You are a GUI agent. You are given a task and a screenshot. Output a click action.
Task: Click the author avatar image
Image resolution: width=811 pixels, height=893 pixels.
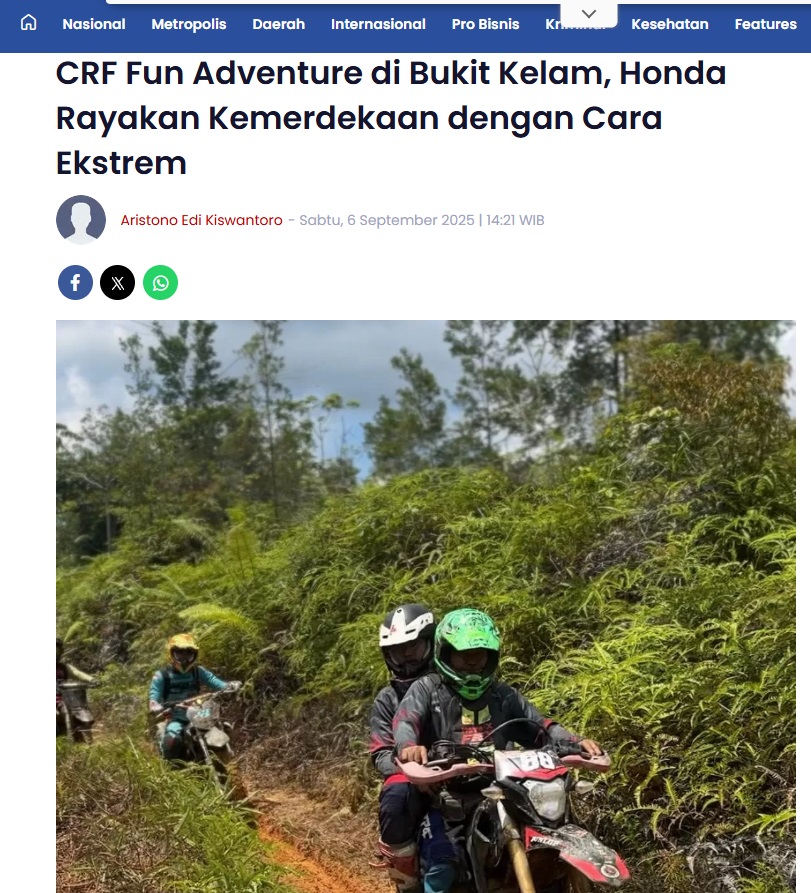tap(81, 220)
